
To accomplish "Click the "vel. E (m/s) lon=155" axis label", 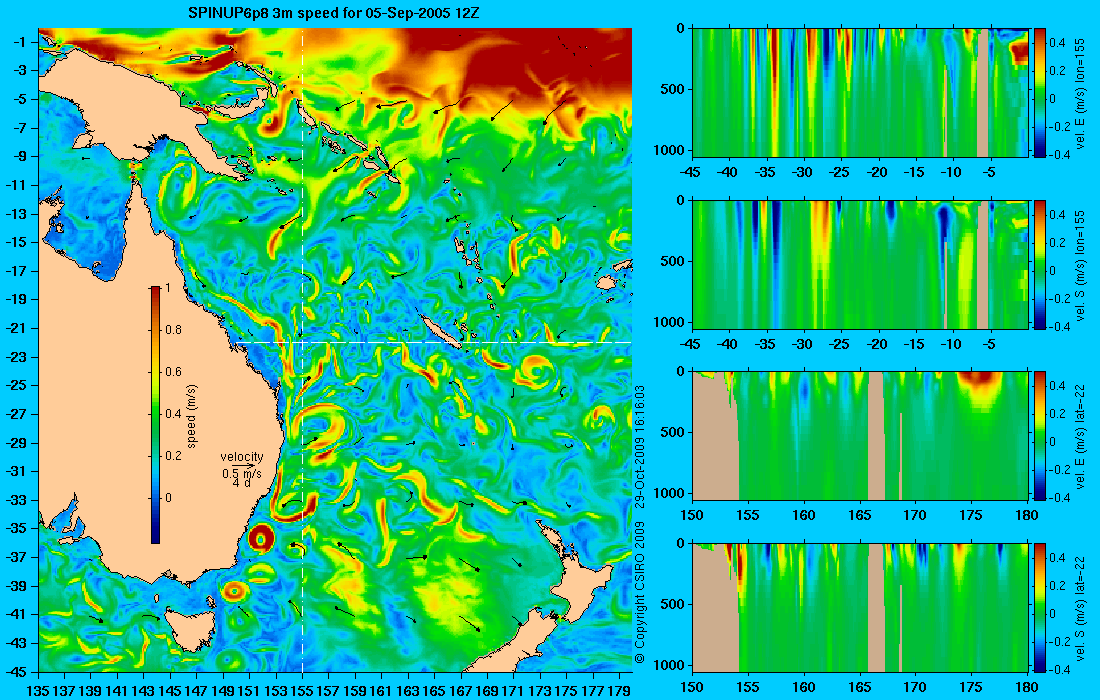I will pyautogui.click(x=1080, y=93).
